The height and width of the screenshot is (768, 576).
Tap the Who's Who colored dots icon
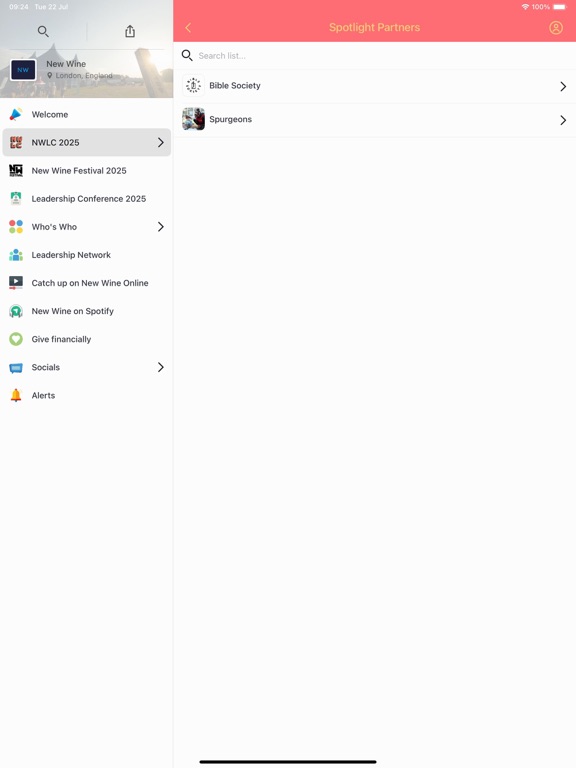(x=16, y=227)
